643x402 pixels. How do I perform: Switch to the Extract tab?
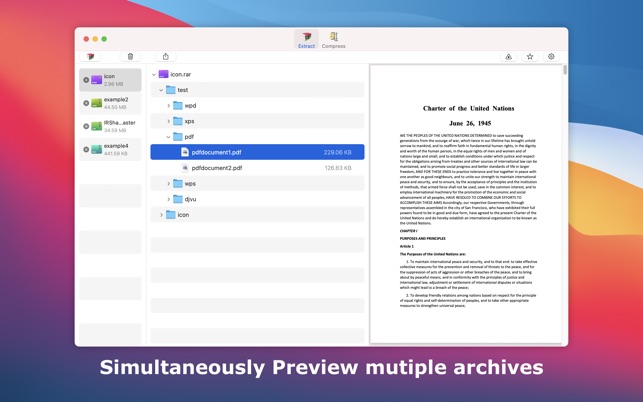coord(306,40)
